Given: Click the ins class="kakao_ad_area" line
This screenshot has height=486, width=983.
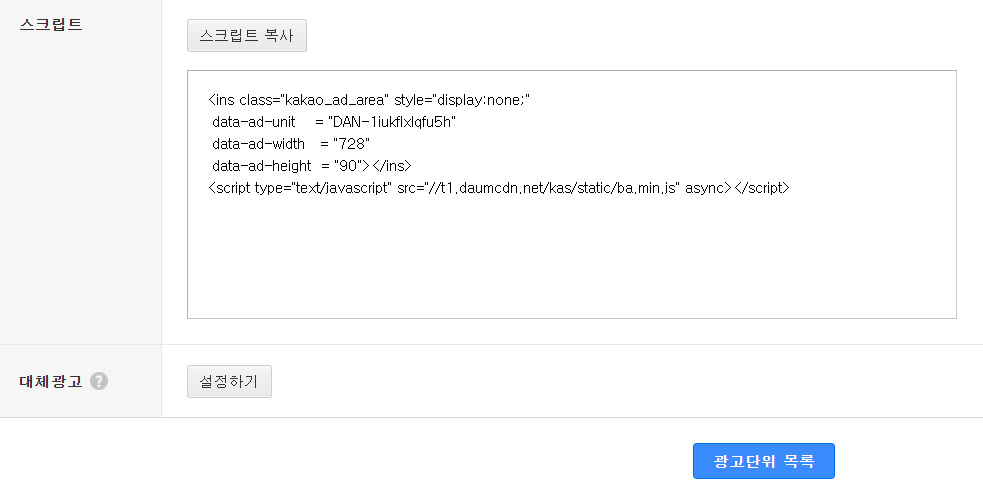Looking at the screenshot, I should 369,100.
